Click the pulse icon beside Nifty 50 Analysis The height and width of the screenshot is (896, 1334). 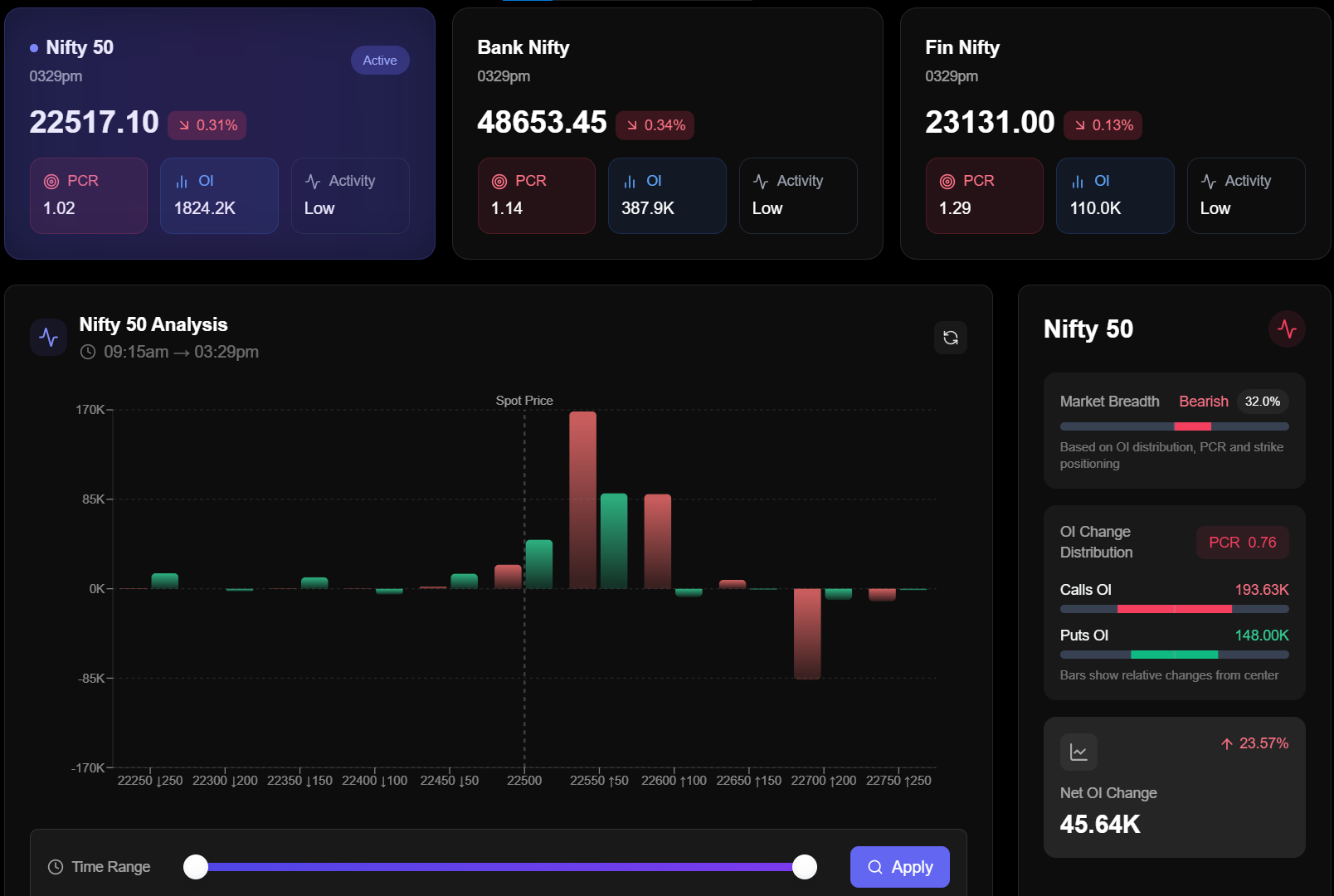click(49, 337)
